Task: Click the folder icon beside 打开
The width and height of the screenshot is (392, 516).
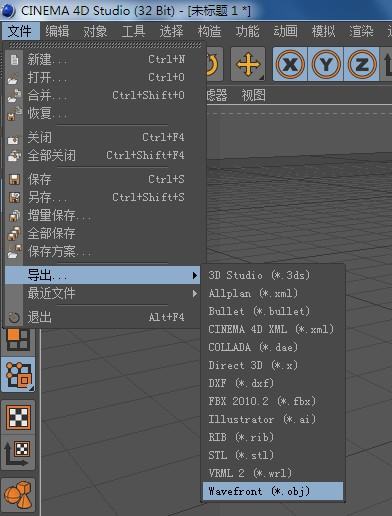Action: click(x=13, y=80)
